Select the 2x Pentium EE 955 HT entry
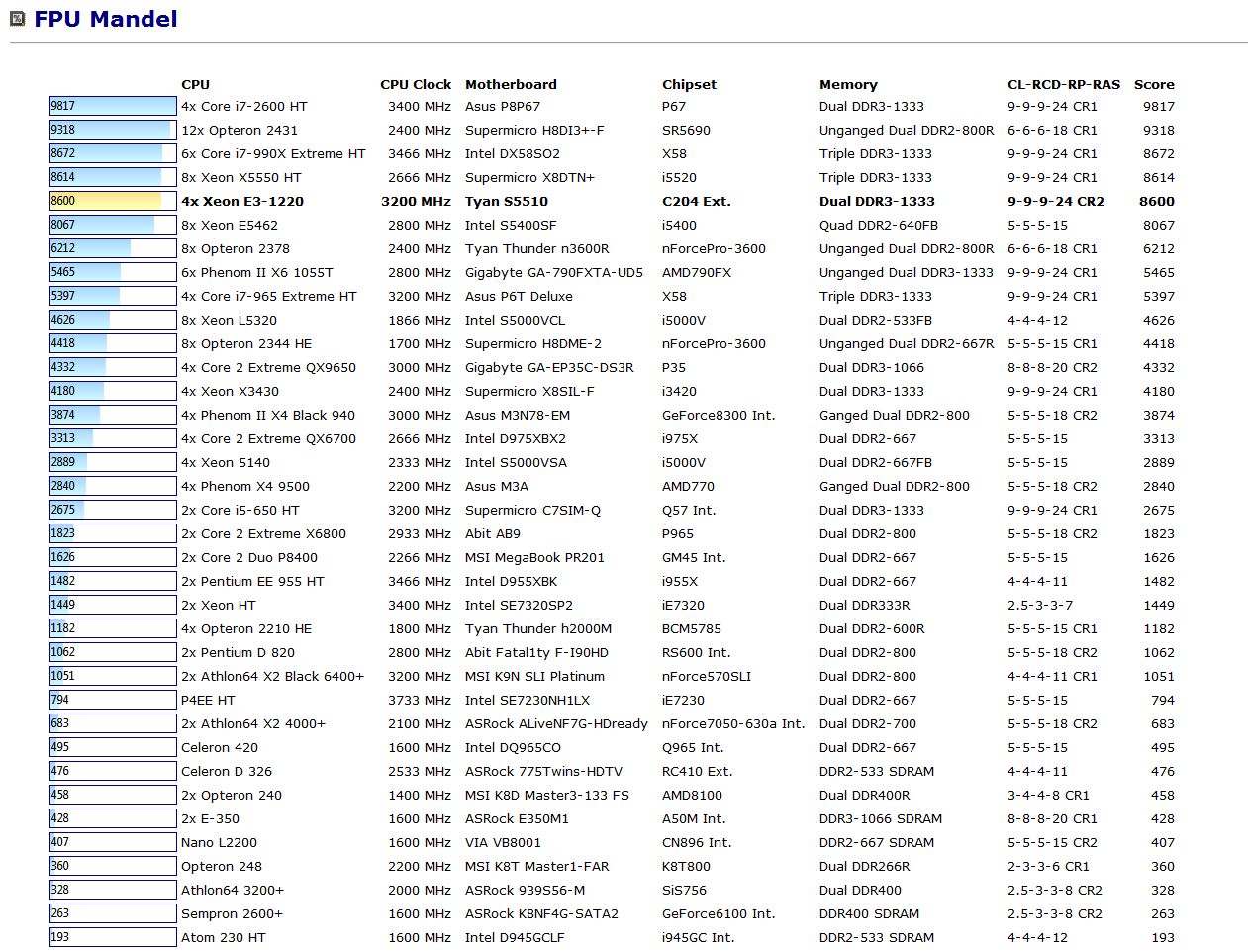This screenshot has height=952, width=1248. coord(252,582)
